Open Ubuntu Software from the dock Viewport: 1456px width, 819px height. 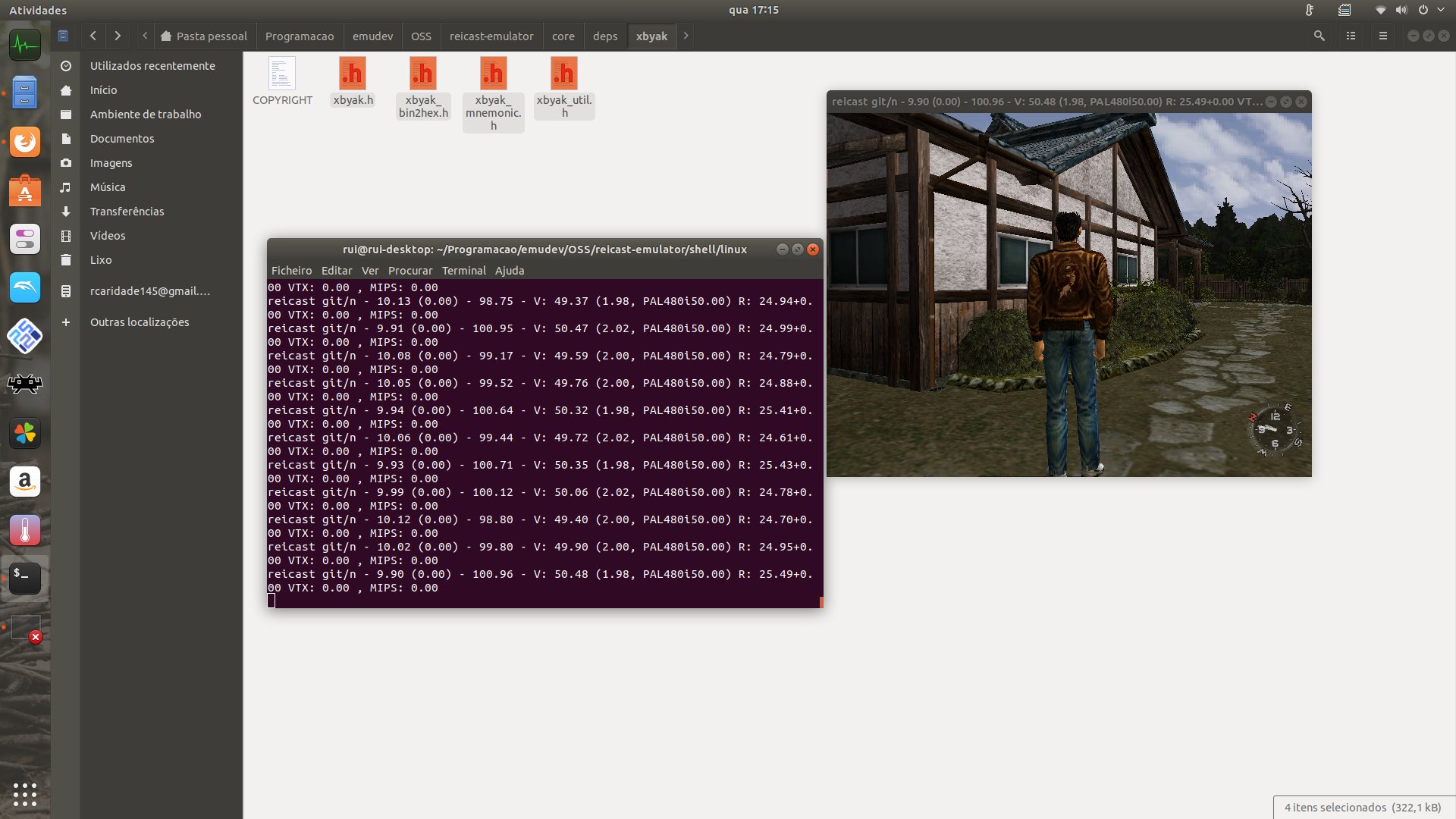point(25,190)
